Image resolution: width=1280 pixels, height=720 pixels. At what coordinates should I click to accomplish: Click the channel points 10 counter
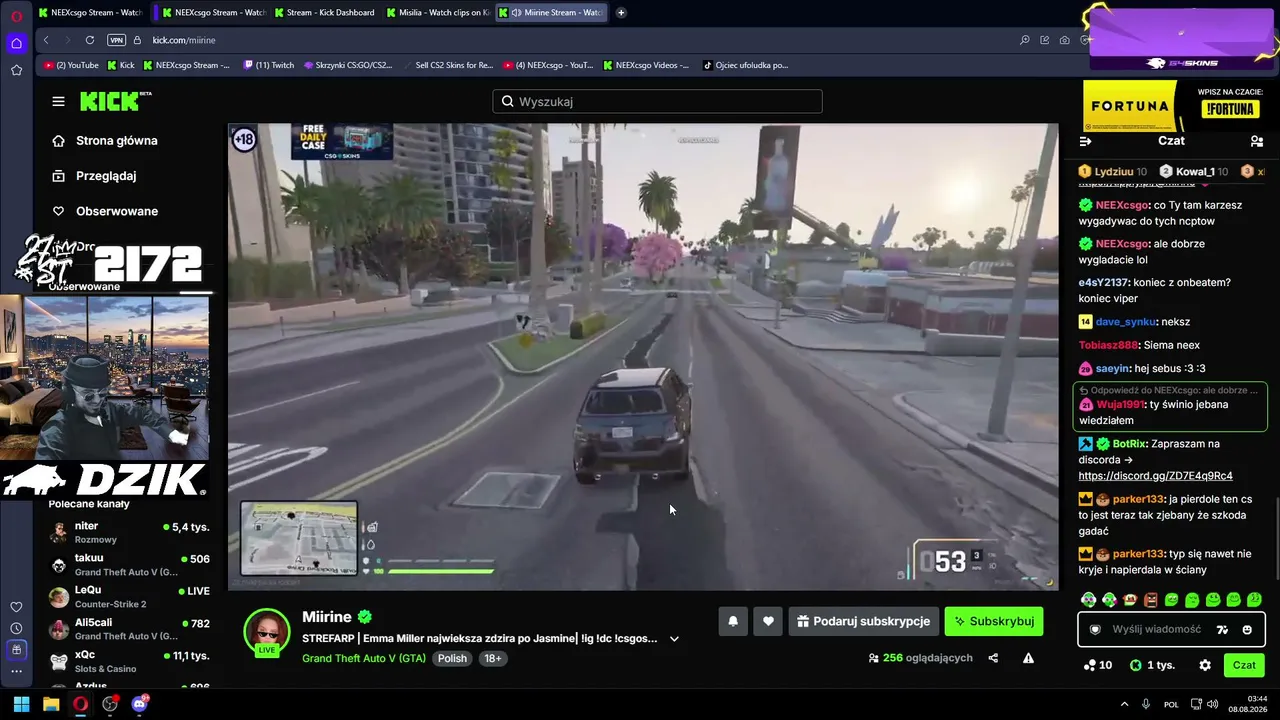coord(1098,665)
